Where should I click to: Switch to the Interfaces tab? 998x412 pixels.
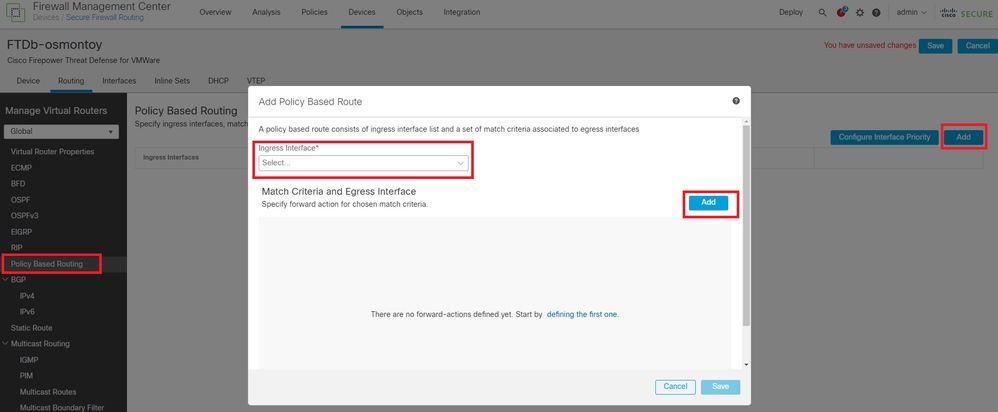pyautogui.click(x=119, y=80)
